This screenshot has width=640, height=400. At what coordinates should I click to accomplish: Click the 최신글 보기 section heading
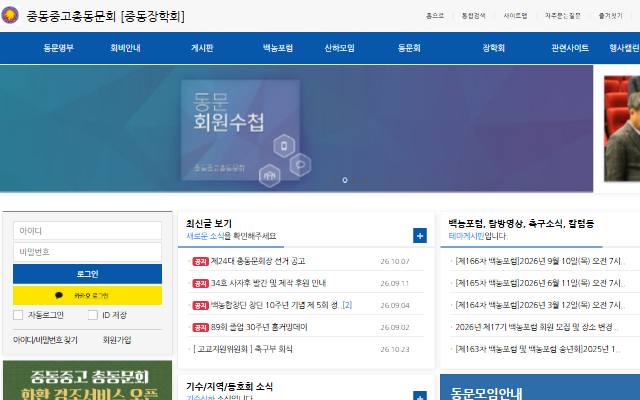pyautogui.click(x=209, y=224)
